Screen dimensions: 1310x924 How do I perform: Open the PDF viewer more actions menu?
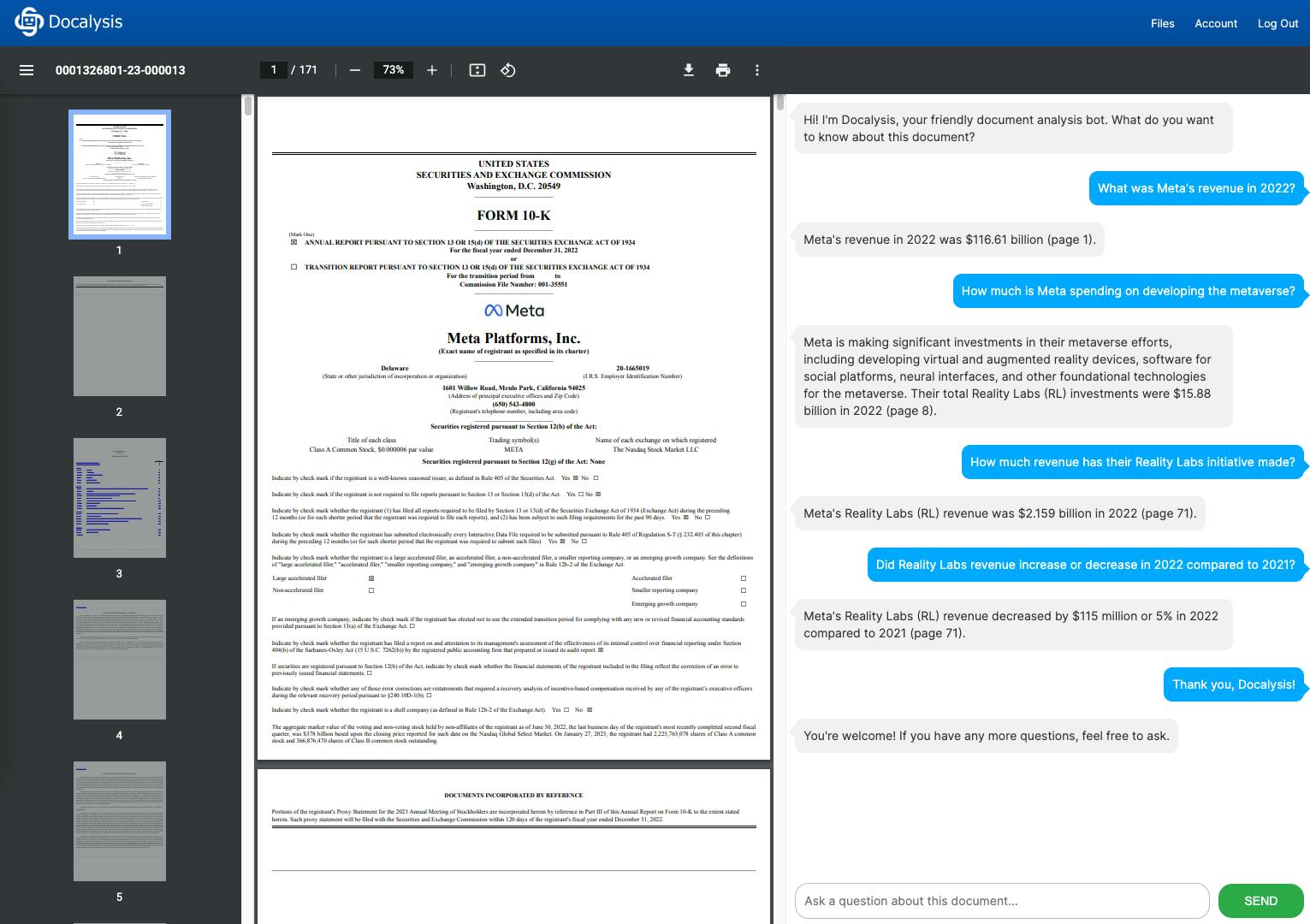(757, 70)
